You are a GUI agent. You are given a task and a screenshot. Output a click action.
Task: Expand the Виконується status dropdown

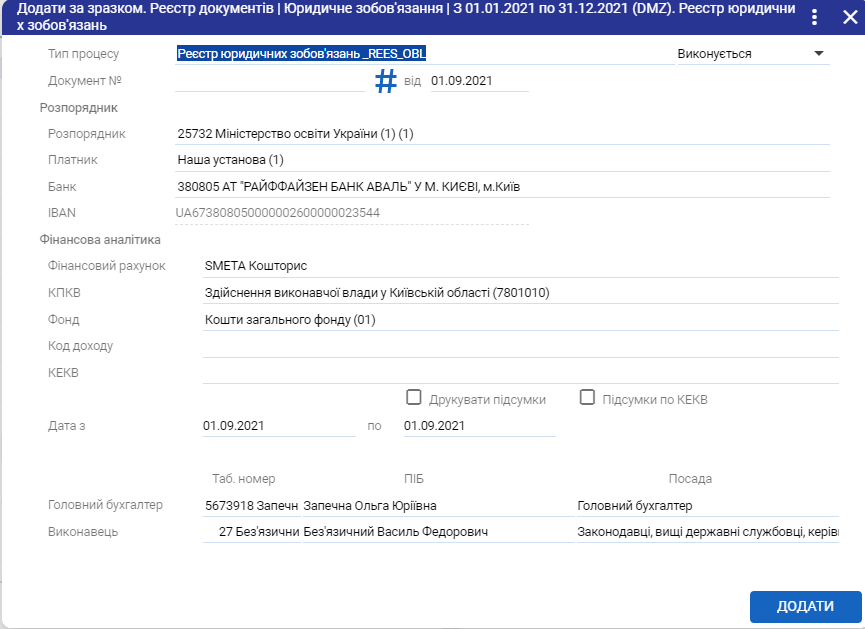click(x=818, y=54)
